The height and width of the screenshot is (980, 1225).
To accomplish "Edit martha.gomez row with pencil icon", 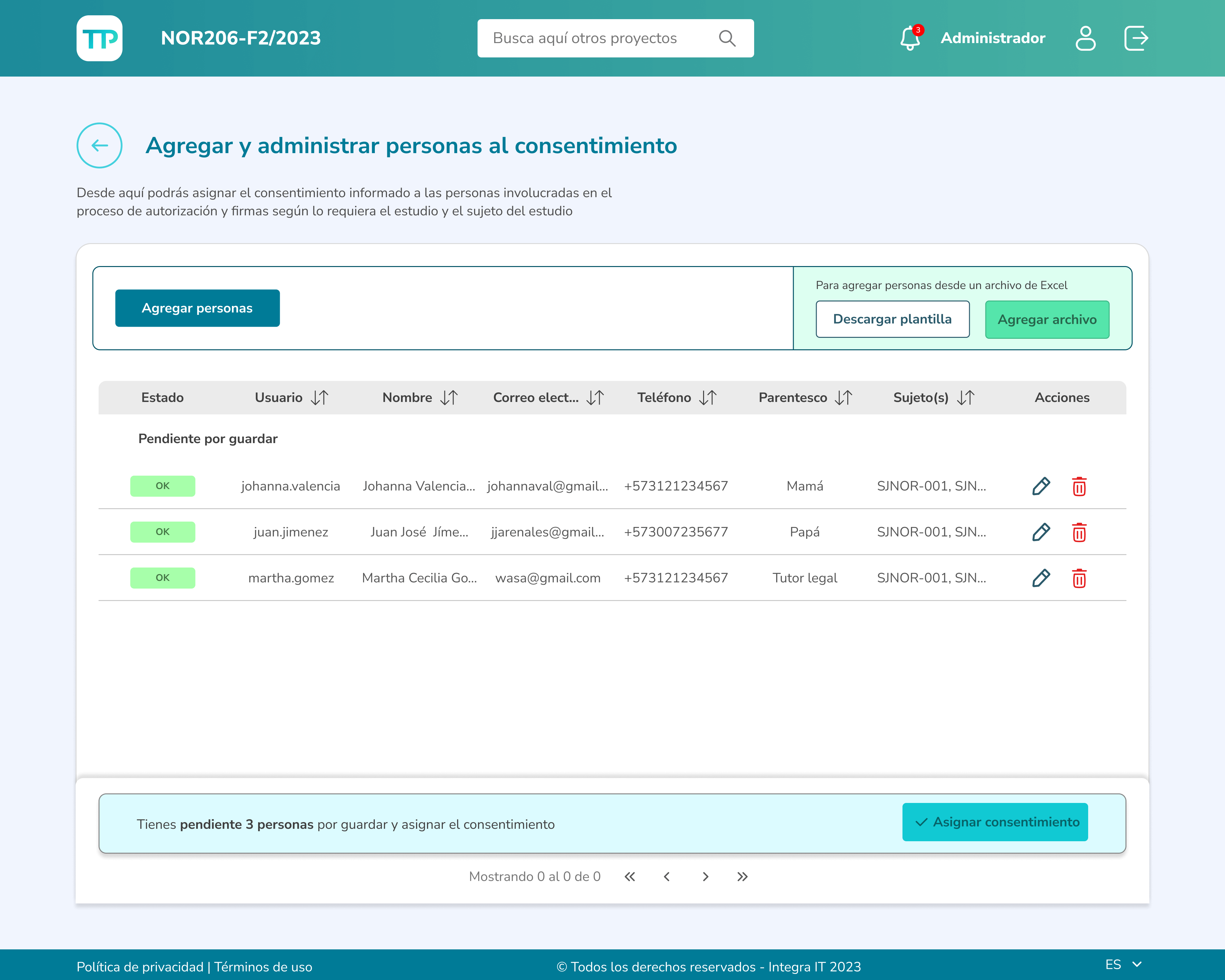I will 1041,578.
